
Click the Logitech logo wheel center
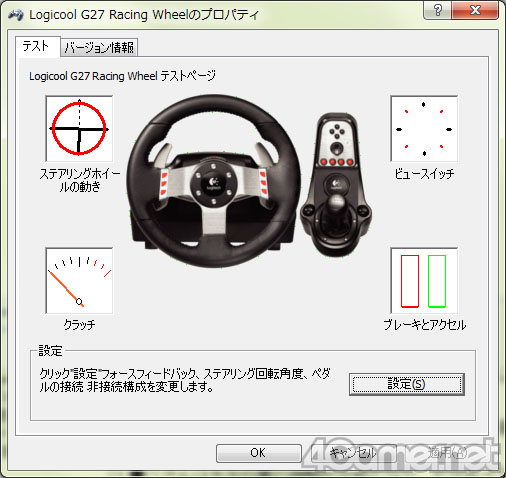[x=213, y=184]
